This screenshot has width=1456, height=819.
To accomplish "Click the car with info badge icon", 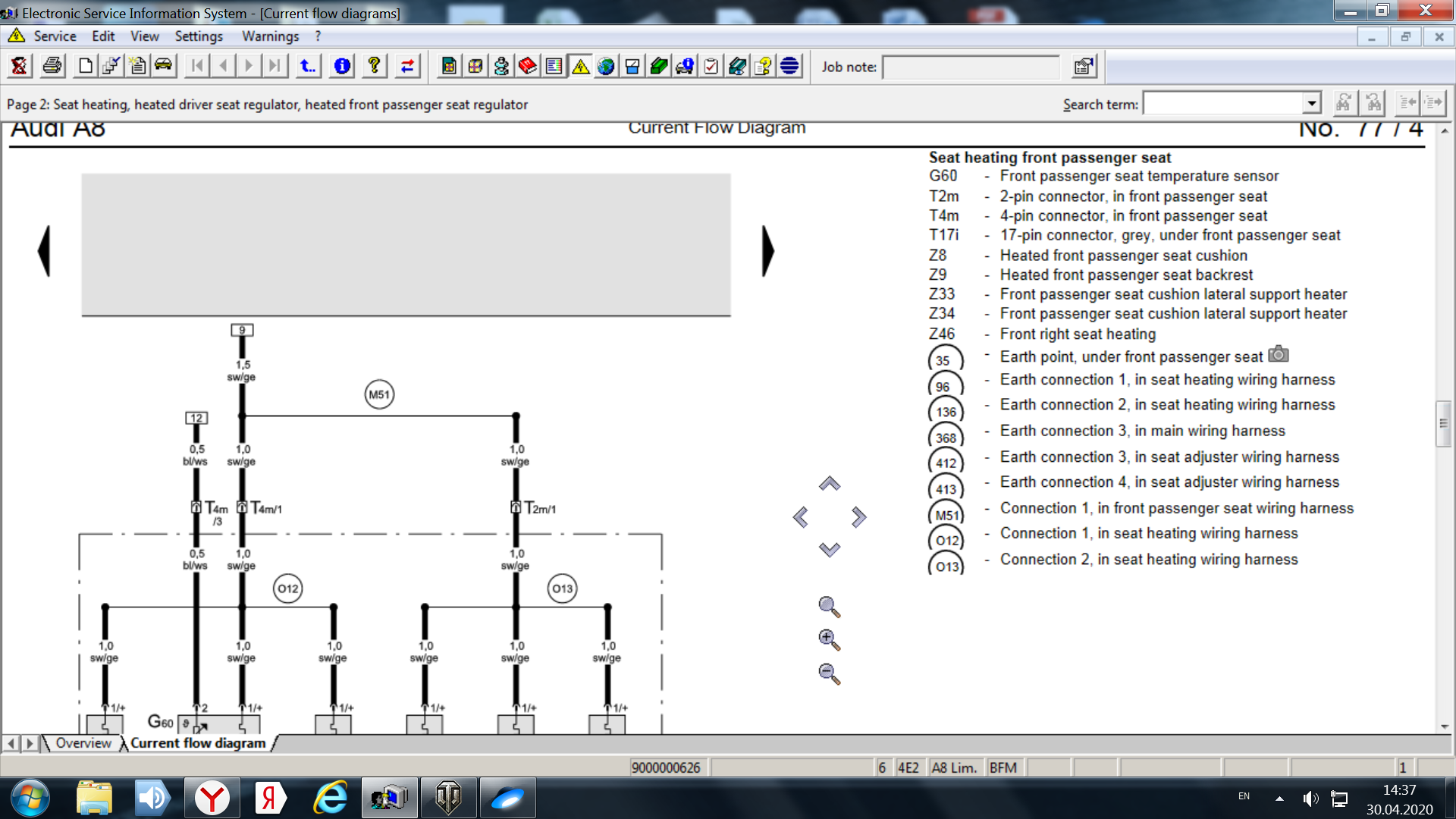I will coord(685,67).
